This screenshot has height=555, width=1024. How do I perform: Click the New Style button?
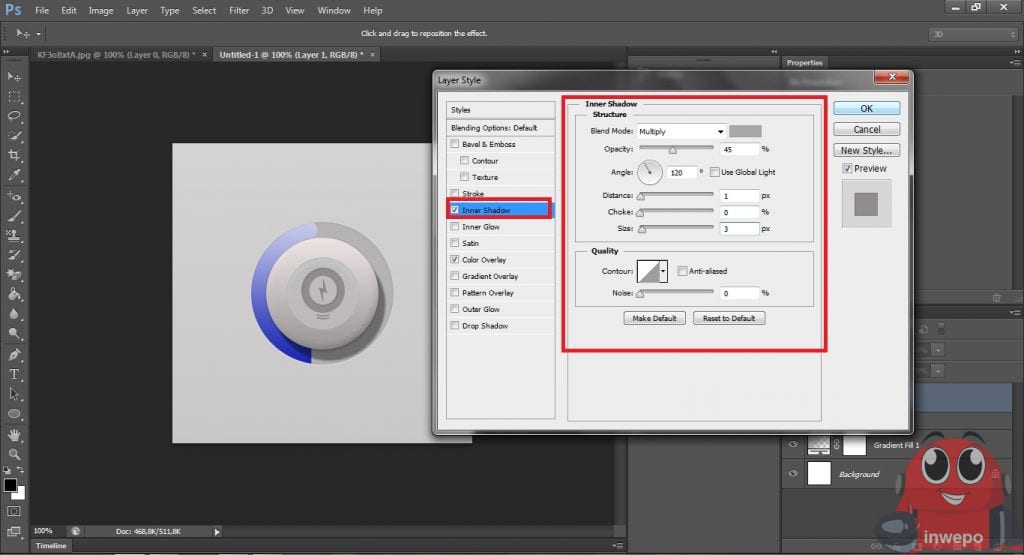[x=866, y=150]
